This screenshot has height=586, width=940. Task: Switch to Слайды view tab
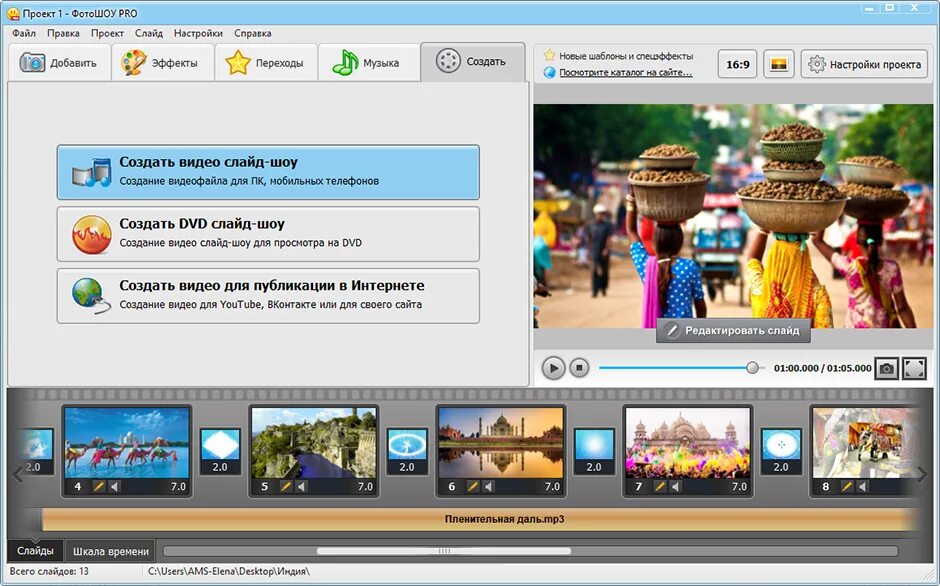click(35, 551)
